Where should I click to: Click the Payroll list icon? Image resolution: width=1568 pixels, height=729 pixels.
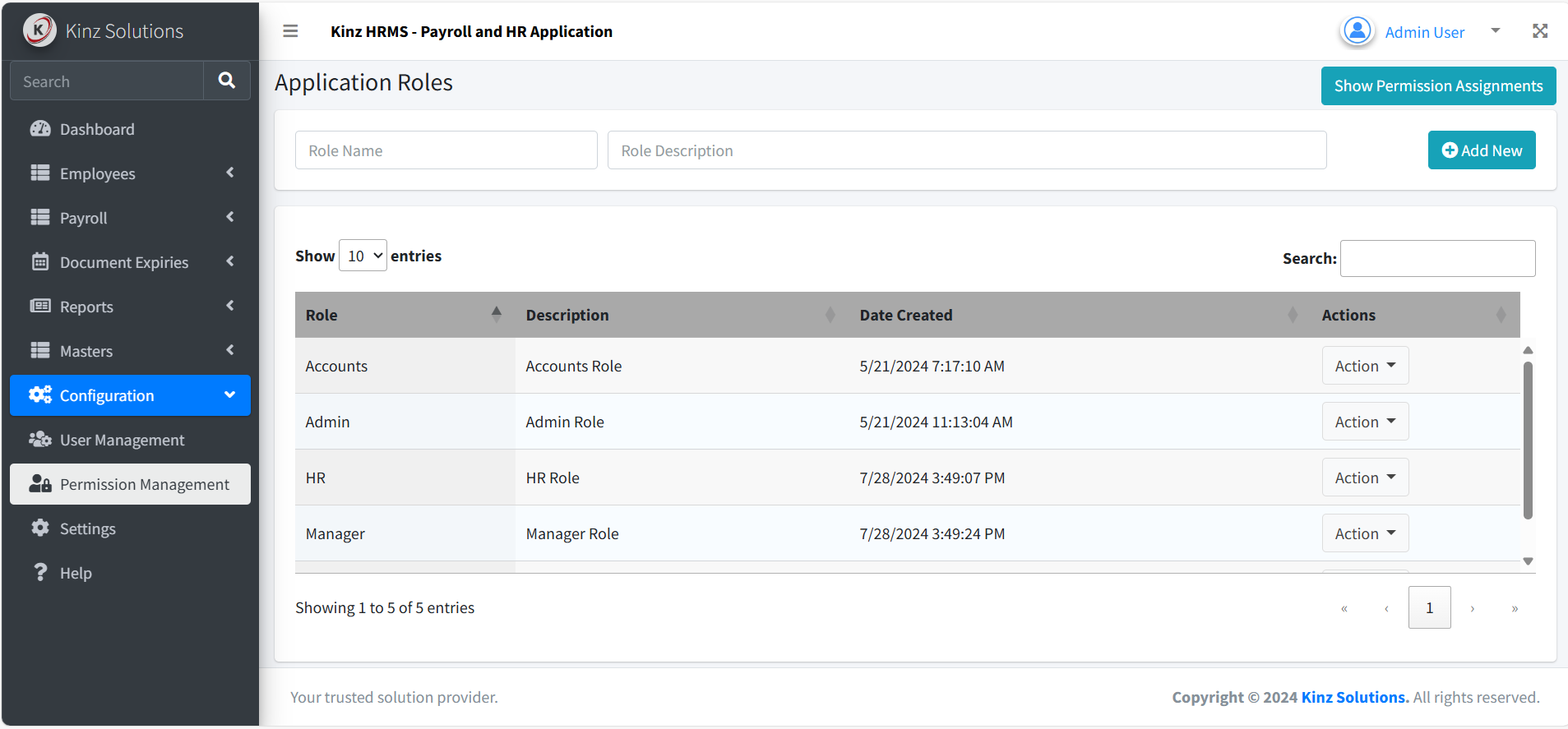coord(40,217)
